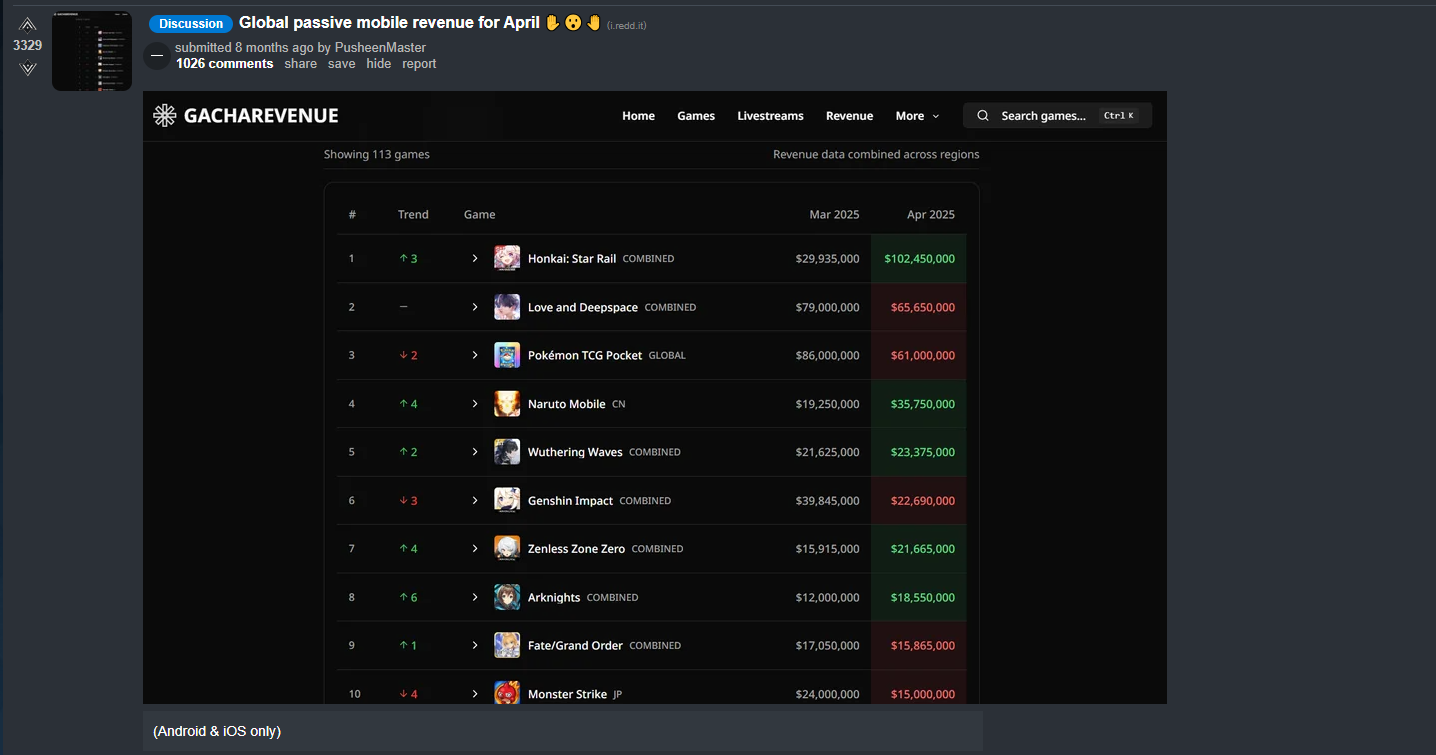The image size is (1436, 755).
Task: Click the Fate/Grand Order game icon
Action: (x=507, y=645)
